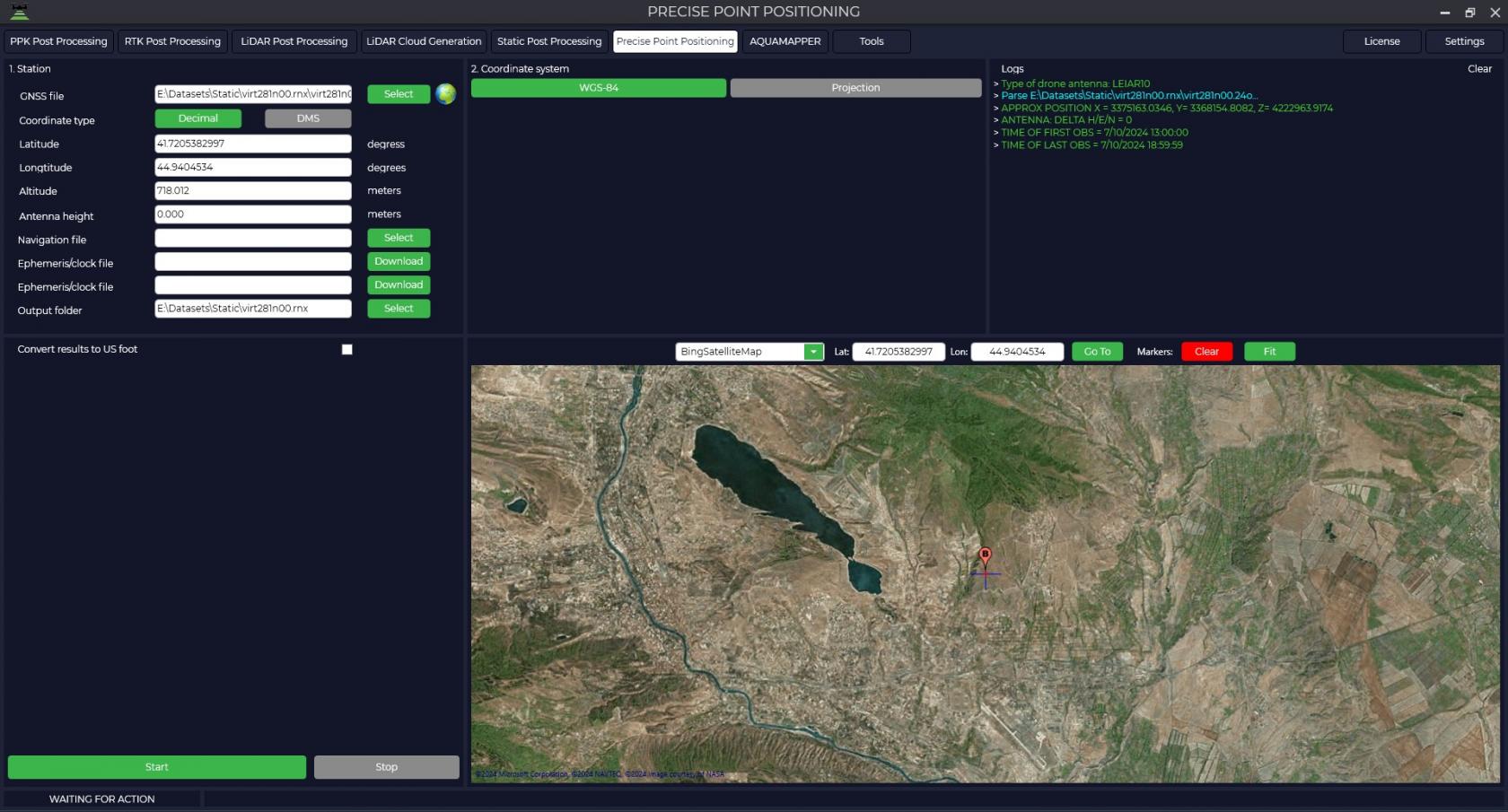
Task: Restore down the application window
Action: (1469, 13)
